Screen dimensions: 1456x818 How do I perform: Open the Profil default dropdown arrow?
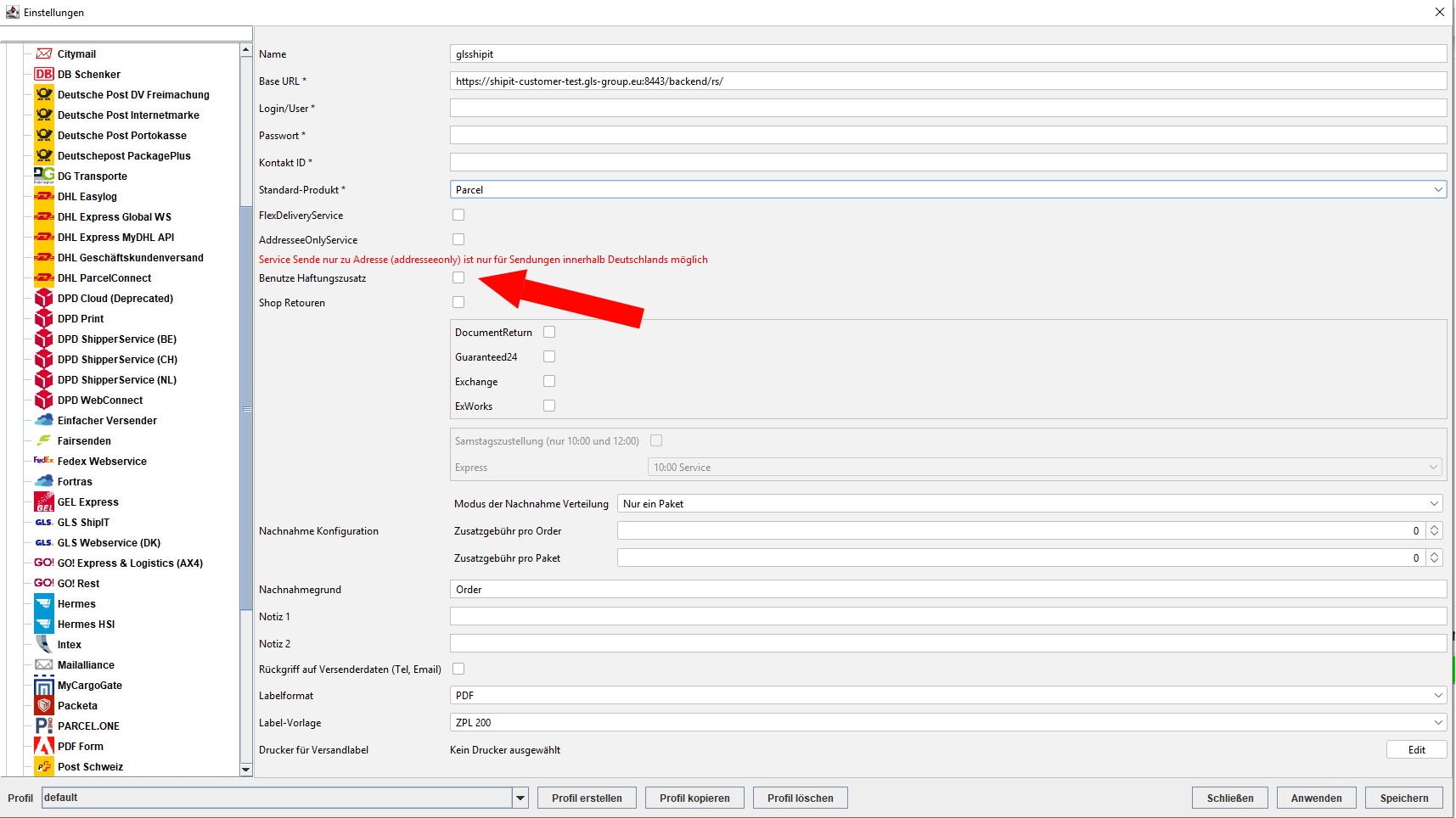[520, 798]
